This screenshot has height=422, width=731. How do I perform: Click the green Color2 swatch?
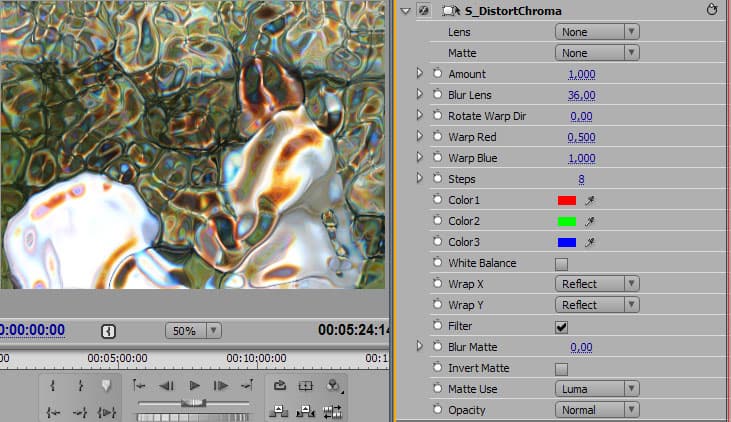tap(567, 221)
